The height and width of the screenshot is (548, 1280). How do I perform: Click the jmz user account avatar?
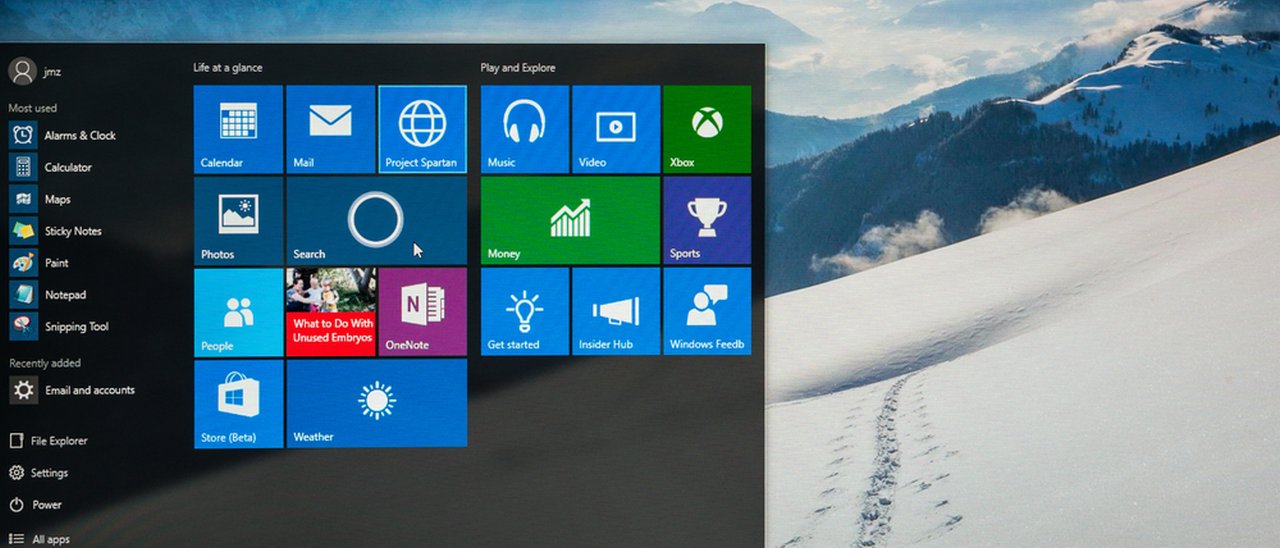[22, 71]
